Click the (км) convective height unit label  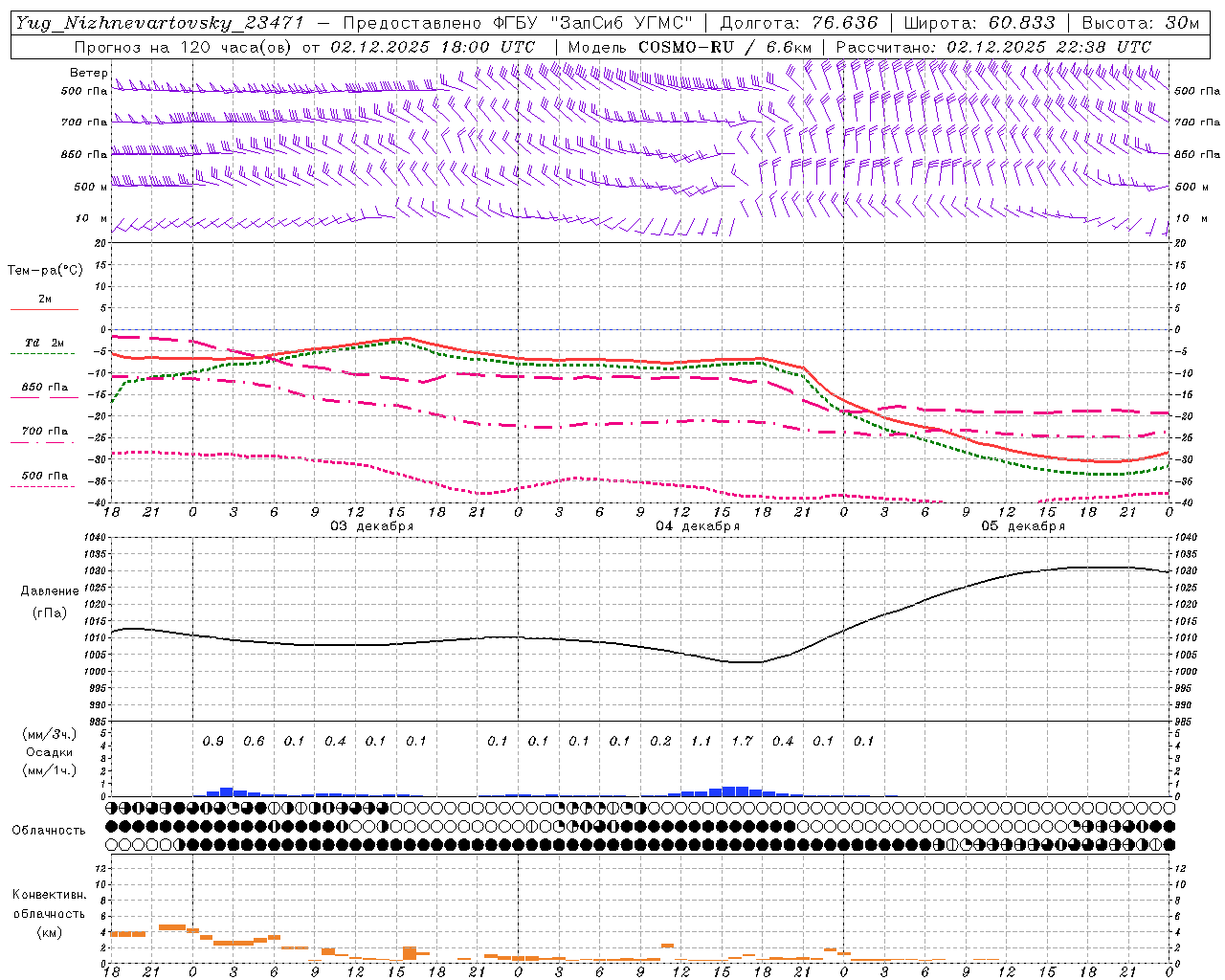50,932
